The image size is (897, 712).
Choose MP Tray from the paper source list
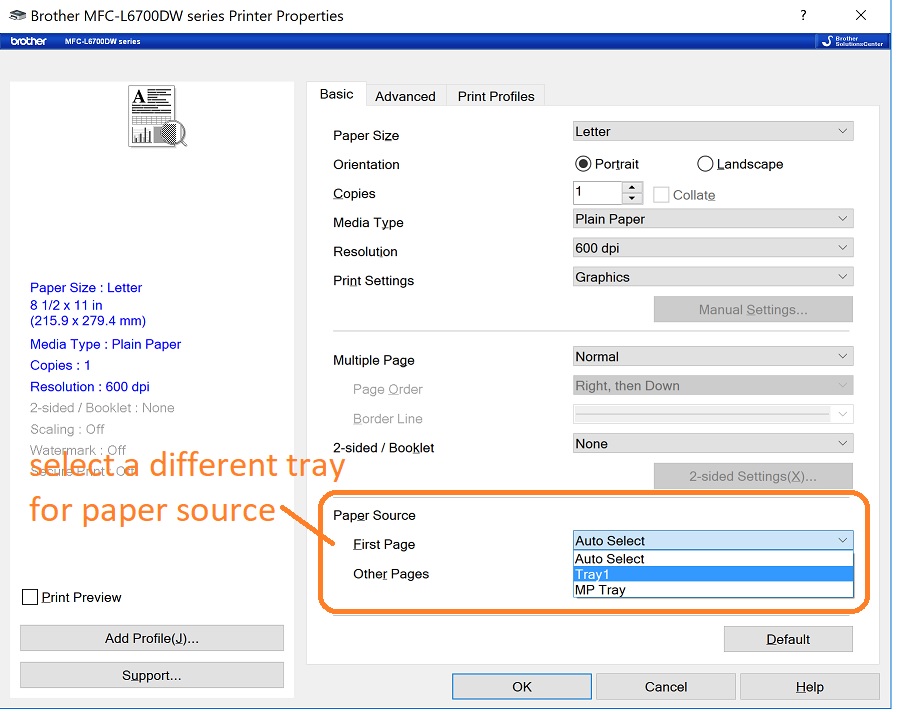pos(712,590)
